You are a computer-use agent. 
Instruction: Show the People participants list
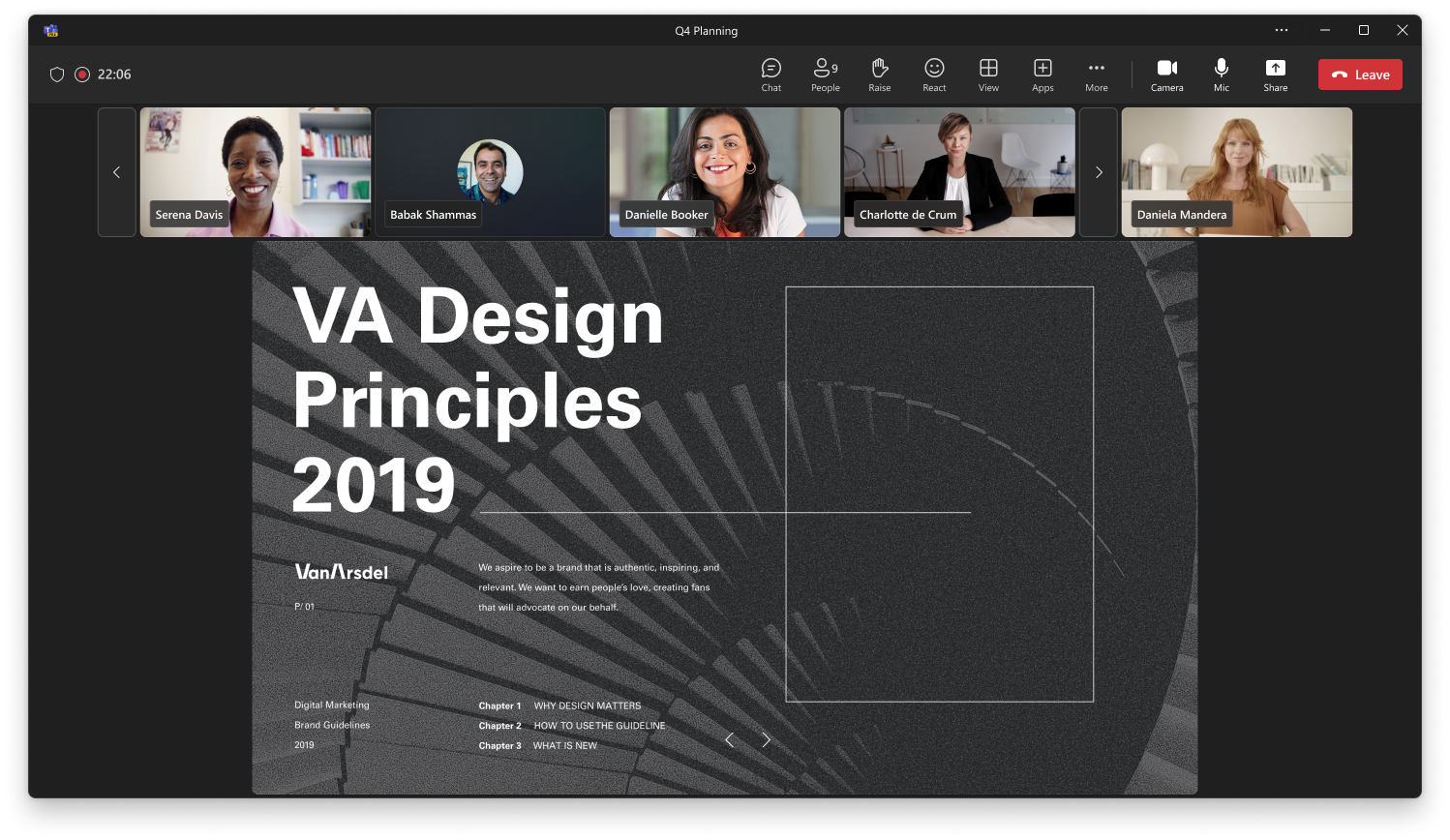tap(825, 75)
